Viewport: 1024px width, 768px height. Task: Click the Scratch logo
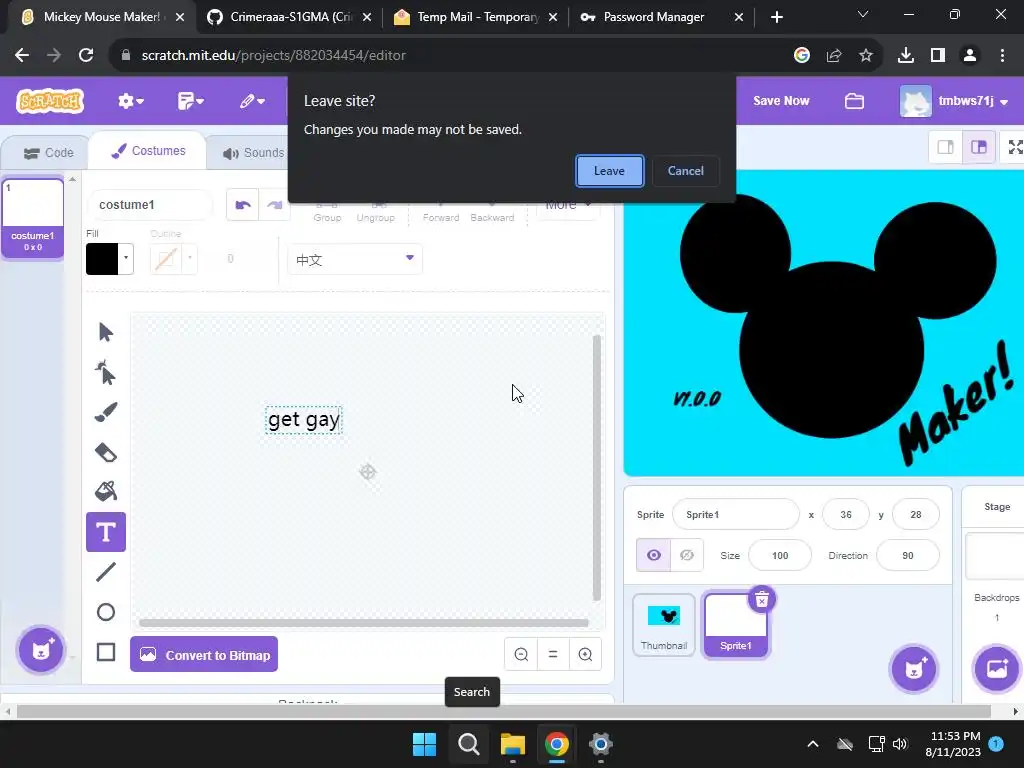[50, 101]
